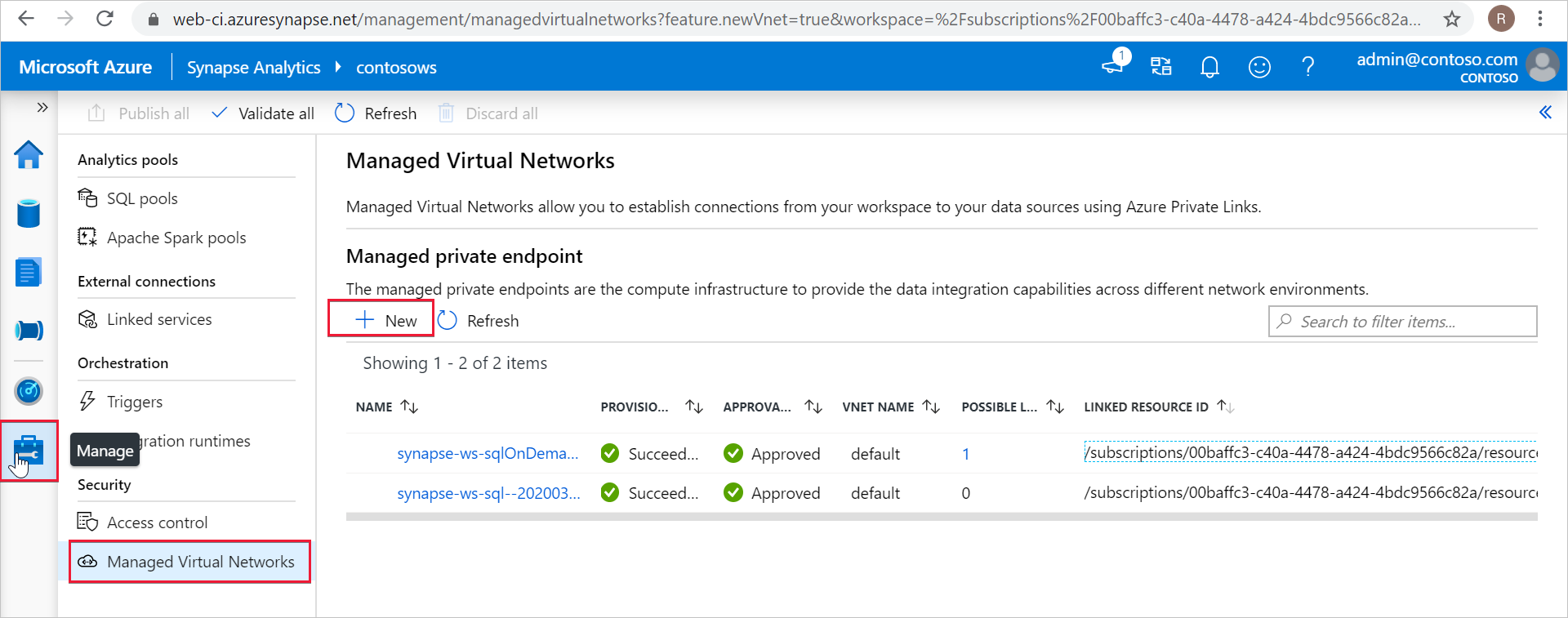Click the horizontal table scrollbar
Viewport: 1568px width, 618px height.
click(942, 517)
